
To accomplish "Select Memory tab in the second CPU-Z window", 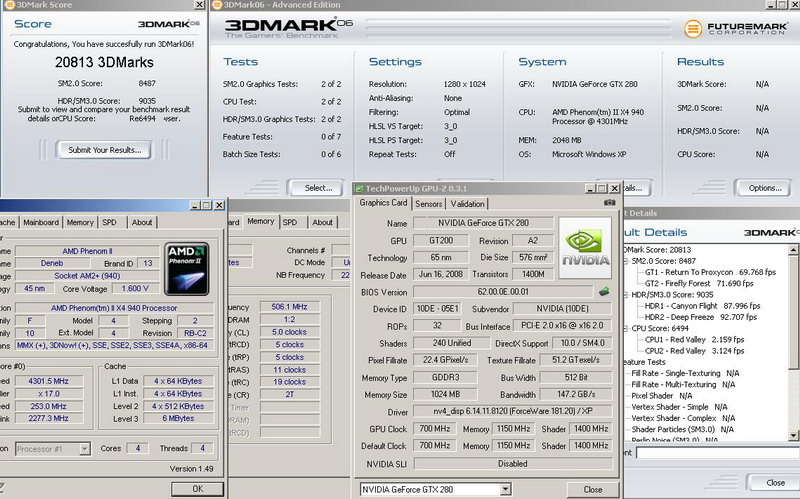I will point(261,221).
